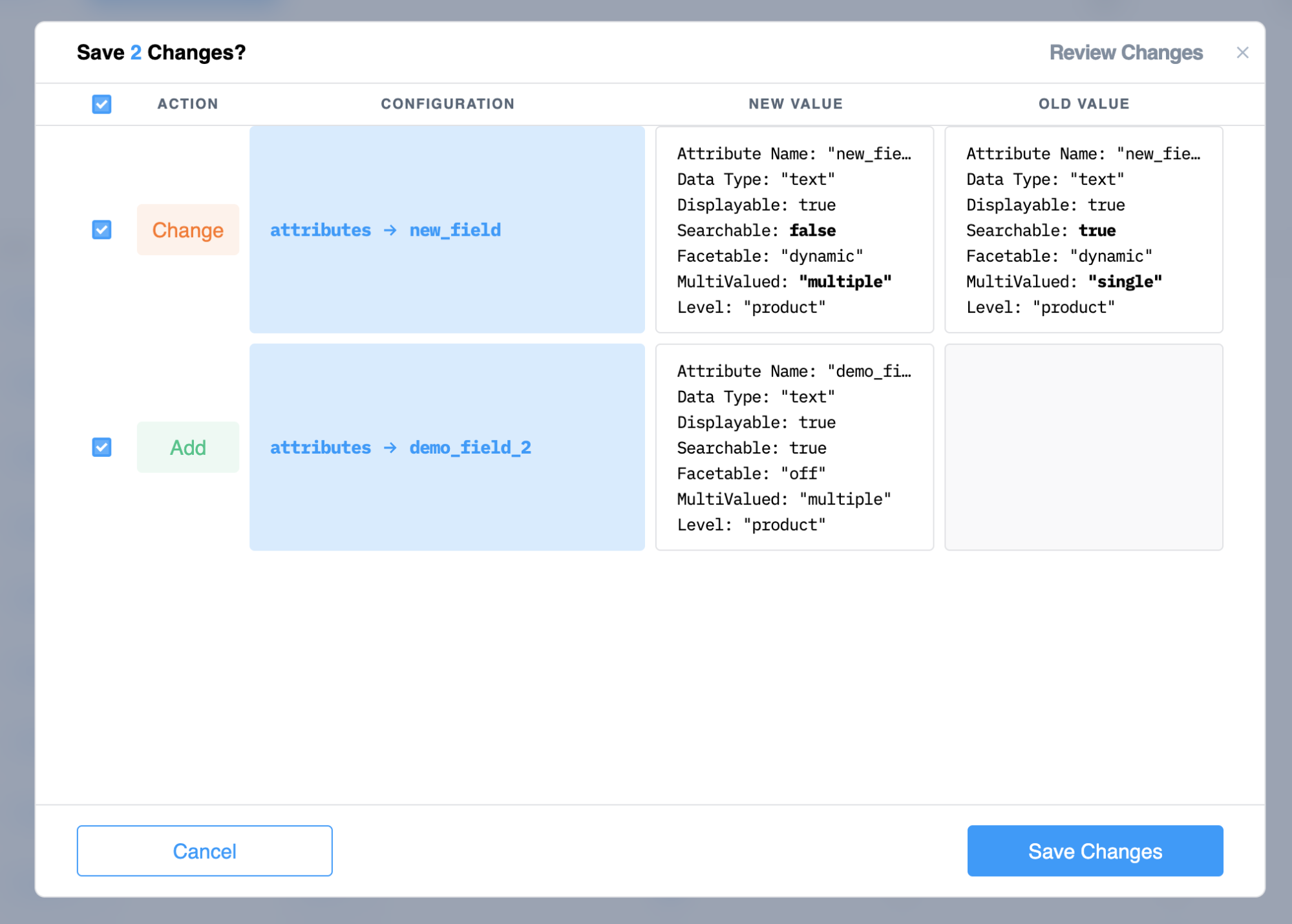This screenshot has width=1292, height=924.
Task: Click the empty Old Value panel for demo_field_2
Action: coord(1083,447)
